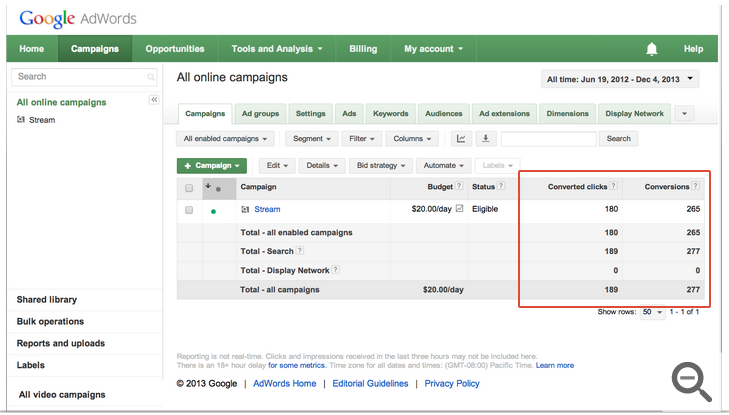Image resolution: width=729 pixels, height=415 pixels.
Task: Click the green + Campaign button
Action: pos(212,165)
